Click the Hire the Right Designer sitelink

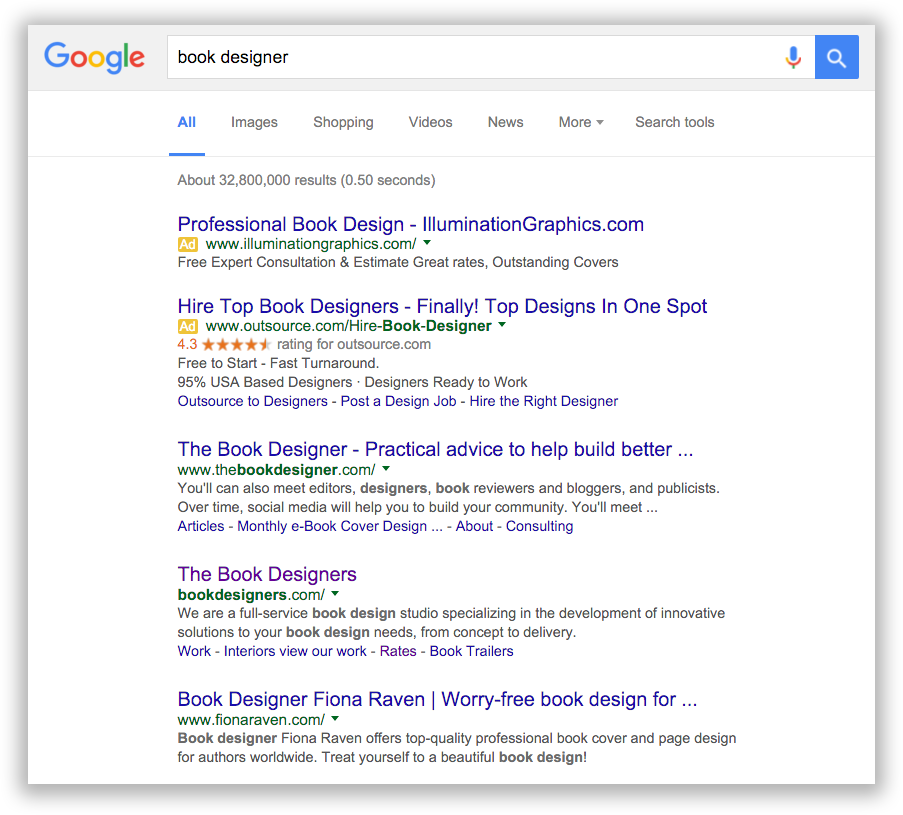click(543, 401)
